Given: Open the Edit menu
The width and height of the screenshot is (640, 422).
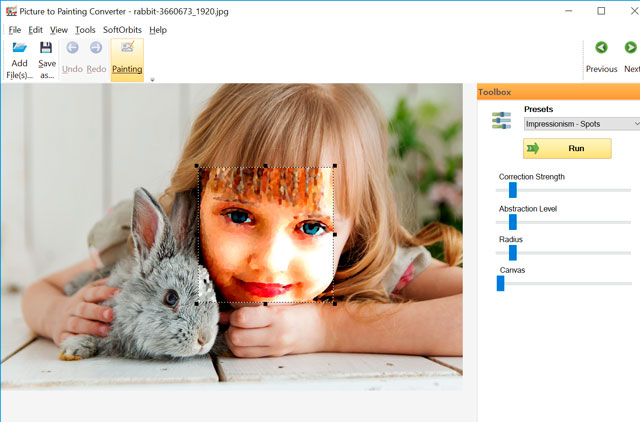Looking at the screenshot, I should [x=36, y=30].
